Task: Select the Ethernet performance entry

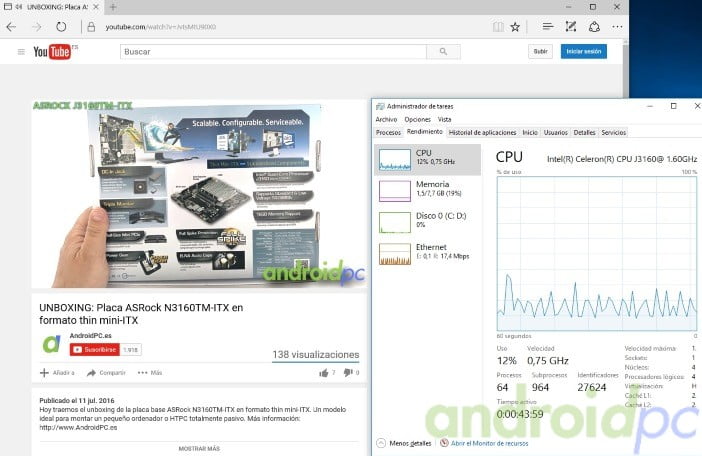Action: 428,253
